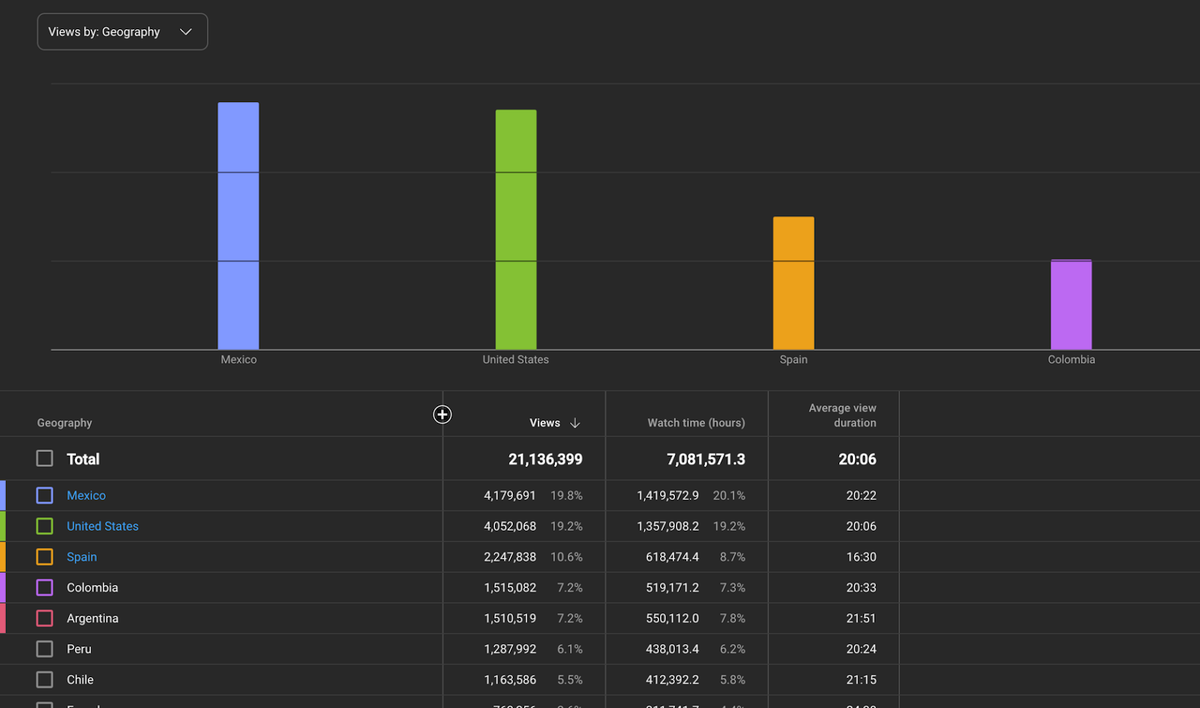Click the Peru row label

tap(79, 649)
